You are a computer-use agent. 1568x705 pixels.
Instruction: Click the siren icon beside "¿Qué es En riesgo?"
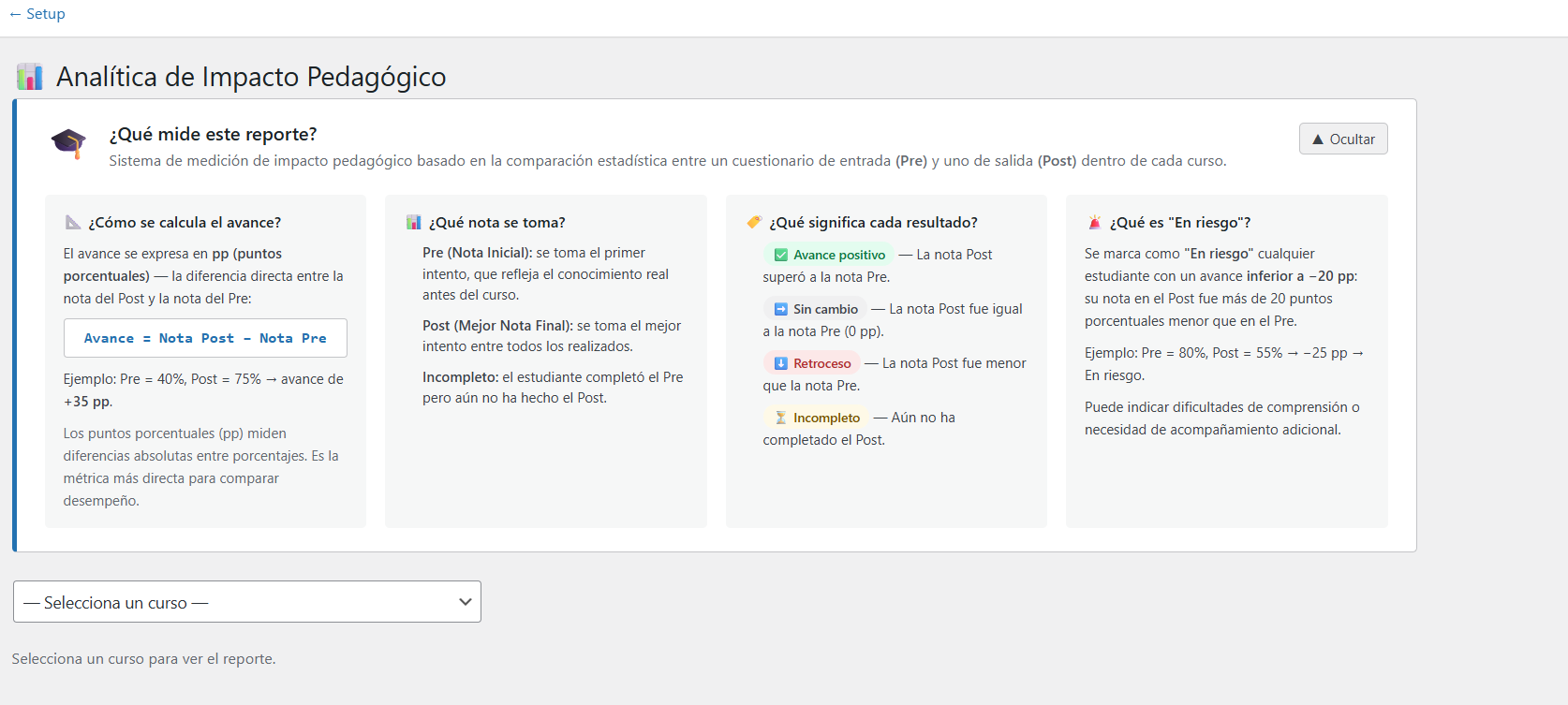pos(1094,223)
